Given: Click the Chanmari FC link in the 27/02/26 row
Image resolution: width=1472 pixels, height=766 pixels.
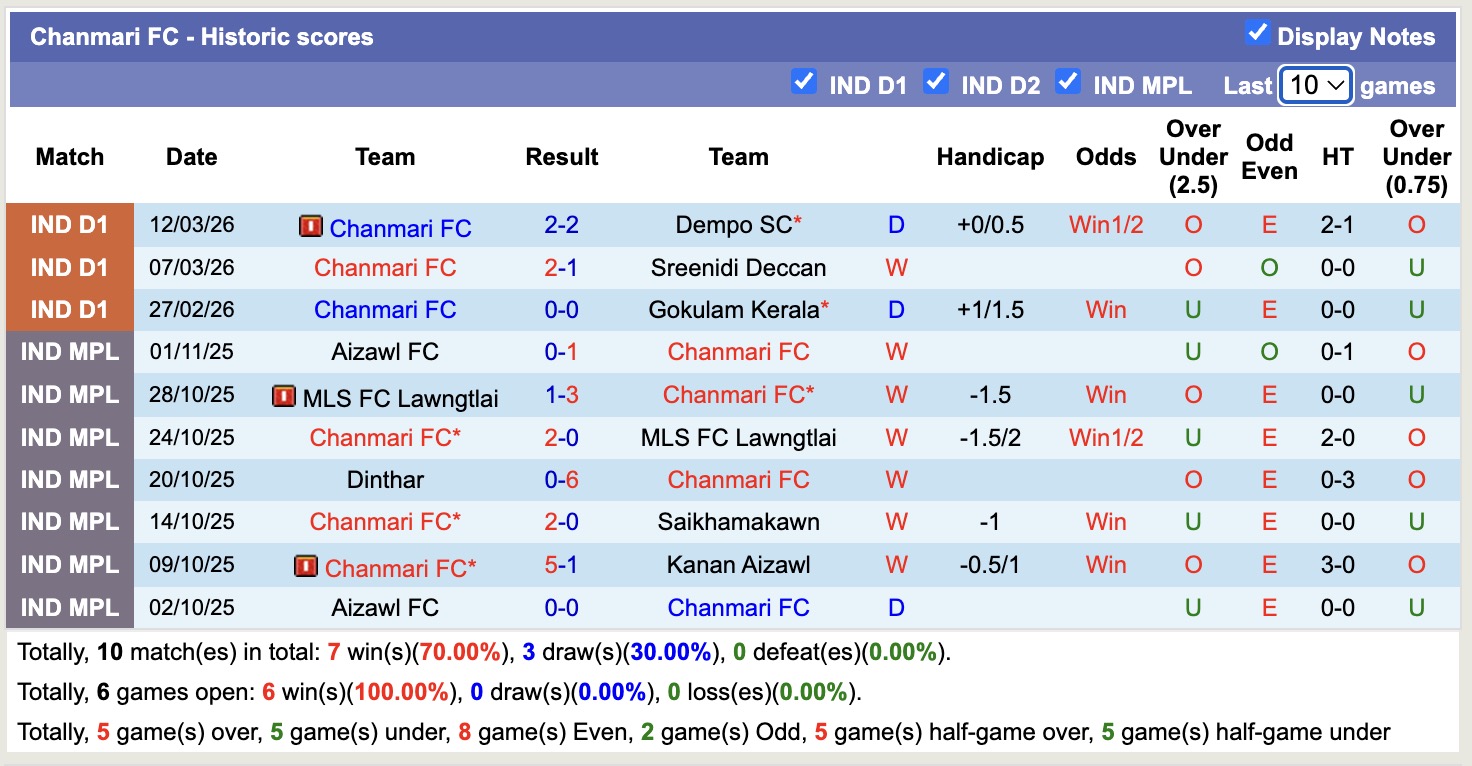Looking at the screenshot, I should (x=386, y=310).
